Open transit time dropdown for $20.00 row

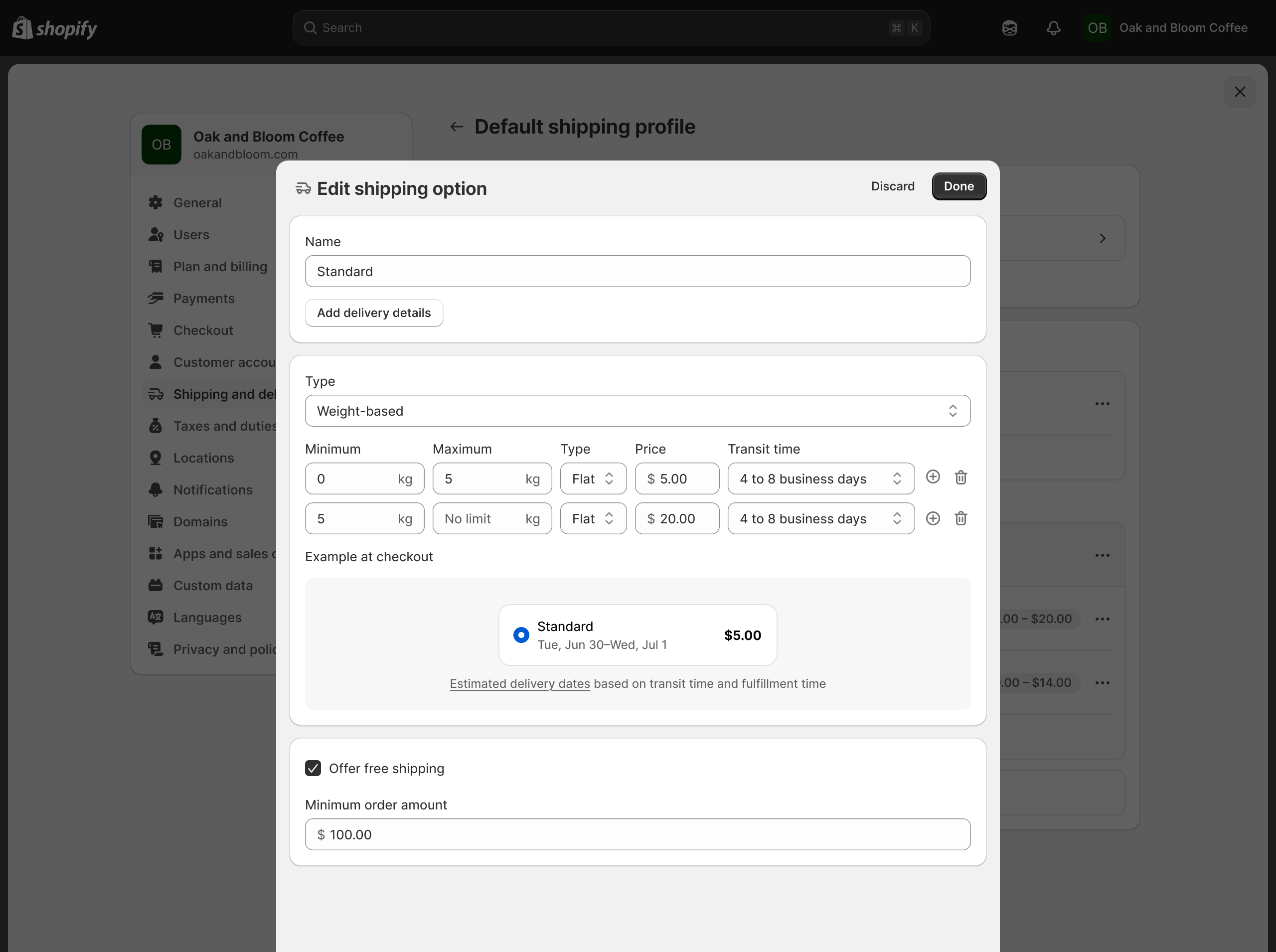point(821,519)
